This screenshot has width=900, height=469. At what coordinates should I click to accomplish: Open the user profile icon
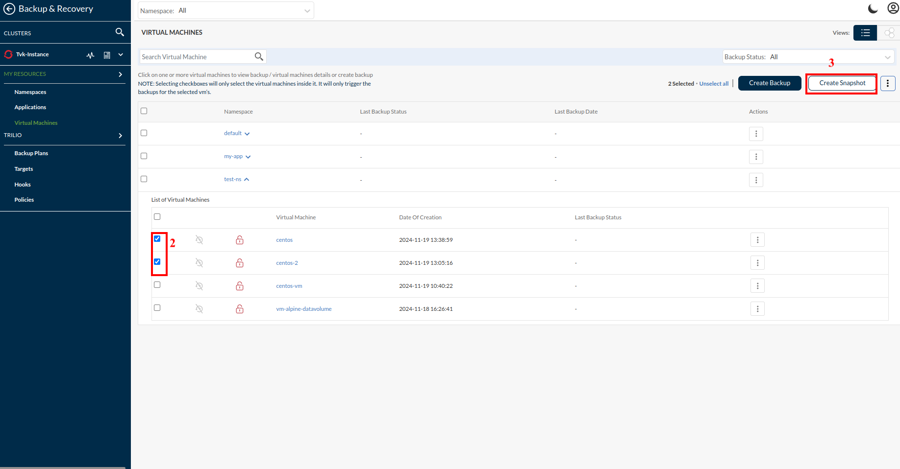[892, 9]
